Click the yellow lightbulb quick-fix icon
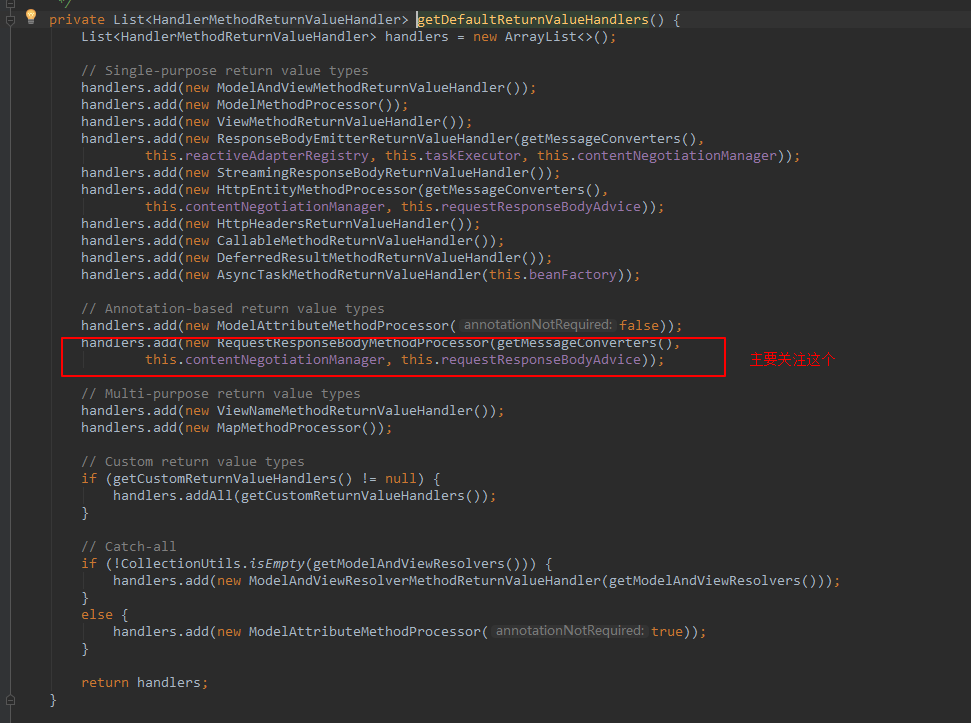This screenshot has width=971, height=723. 30,17
